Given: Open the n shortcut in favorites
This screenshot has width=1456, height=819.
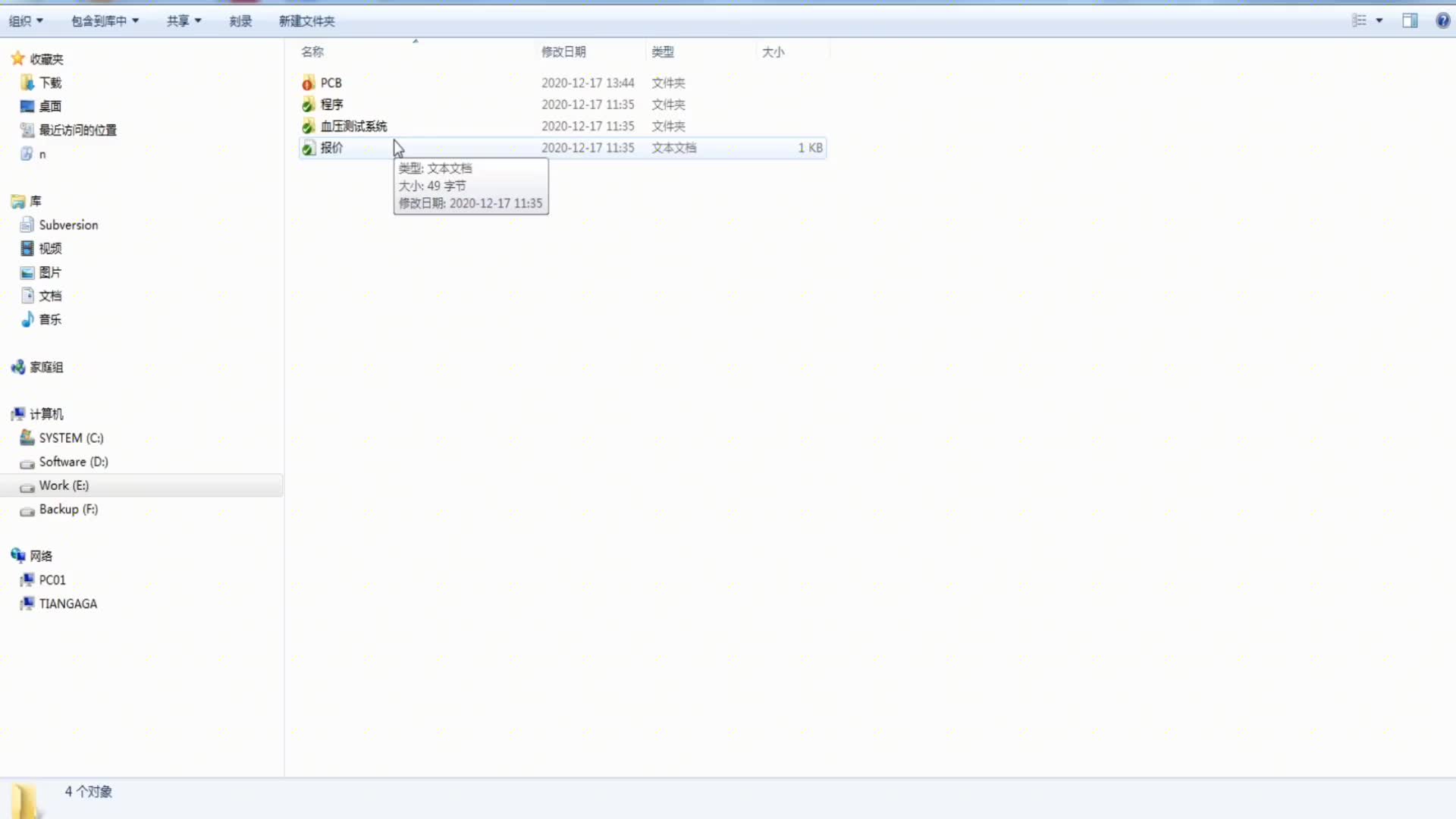Looking at the screenshot, I should tap(42, 154).
